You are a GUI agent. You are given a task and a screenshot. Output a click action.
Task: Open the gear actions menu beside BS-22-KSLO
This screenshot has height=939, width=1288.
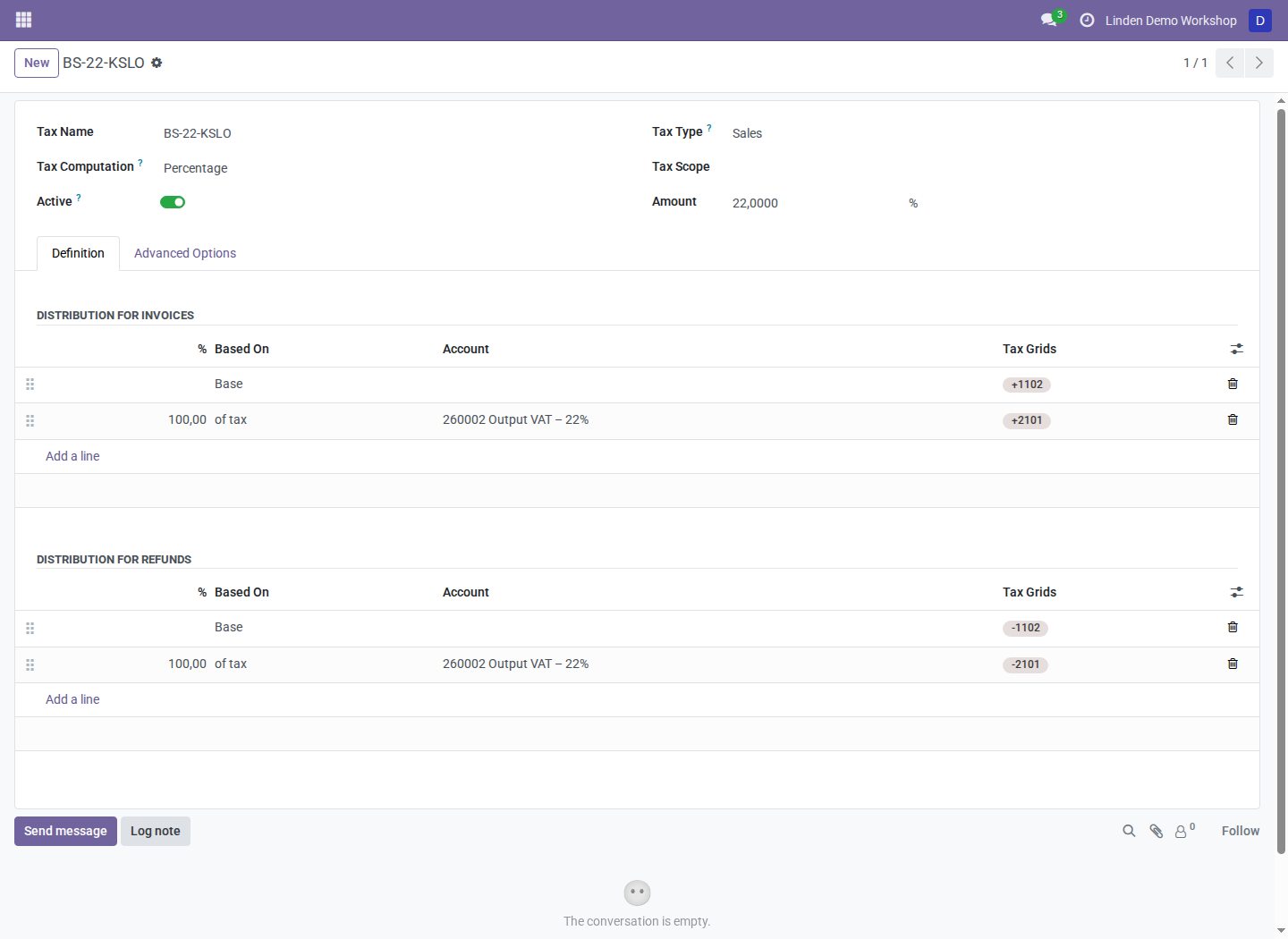(x=157, y=63)
